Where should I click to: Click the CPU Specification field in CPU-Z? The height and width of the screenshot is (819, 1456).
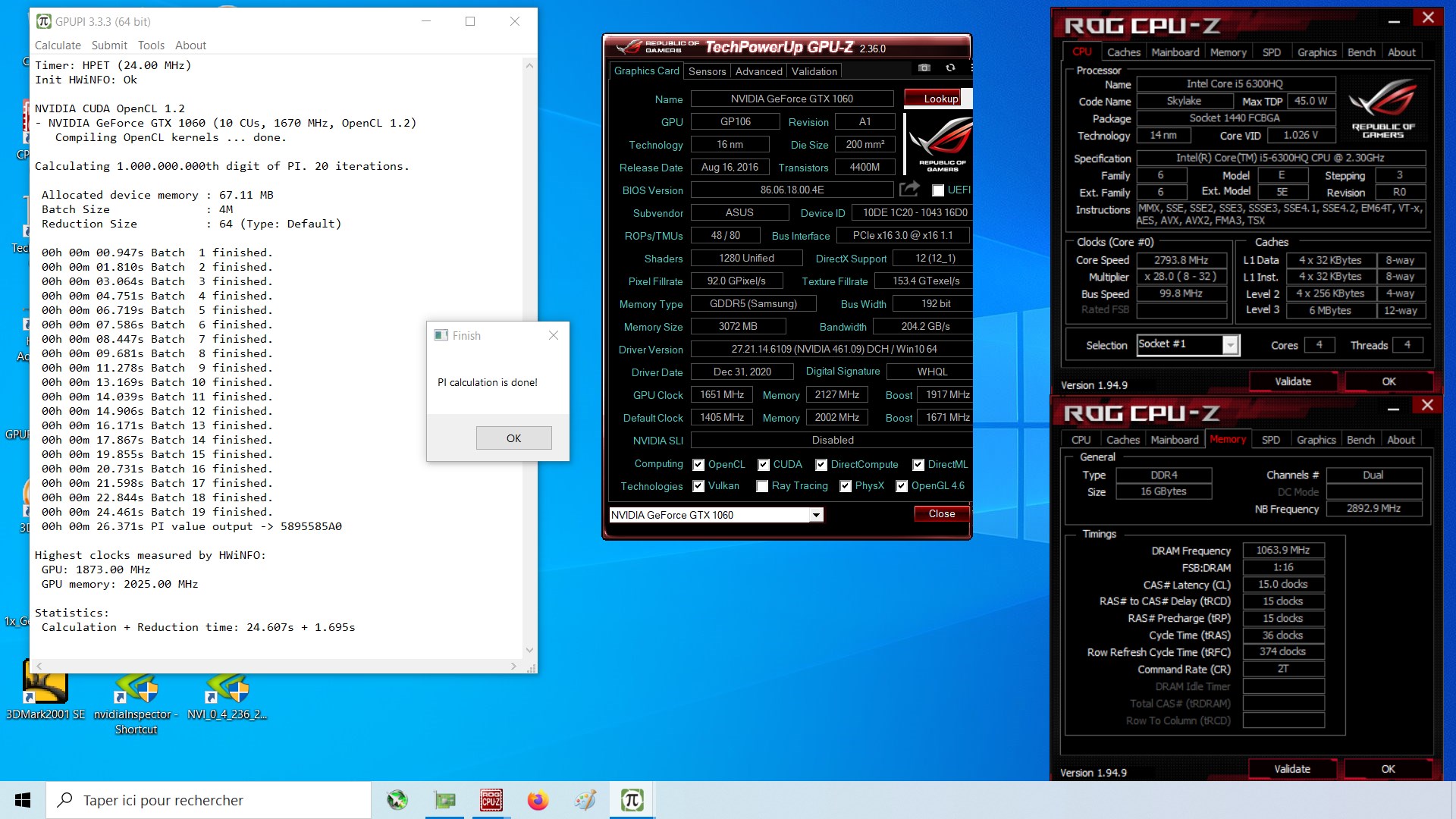[1280, 158]
